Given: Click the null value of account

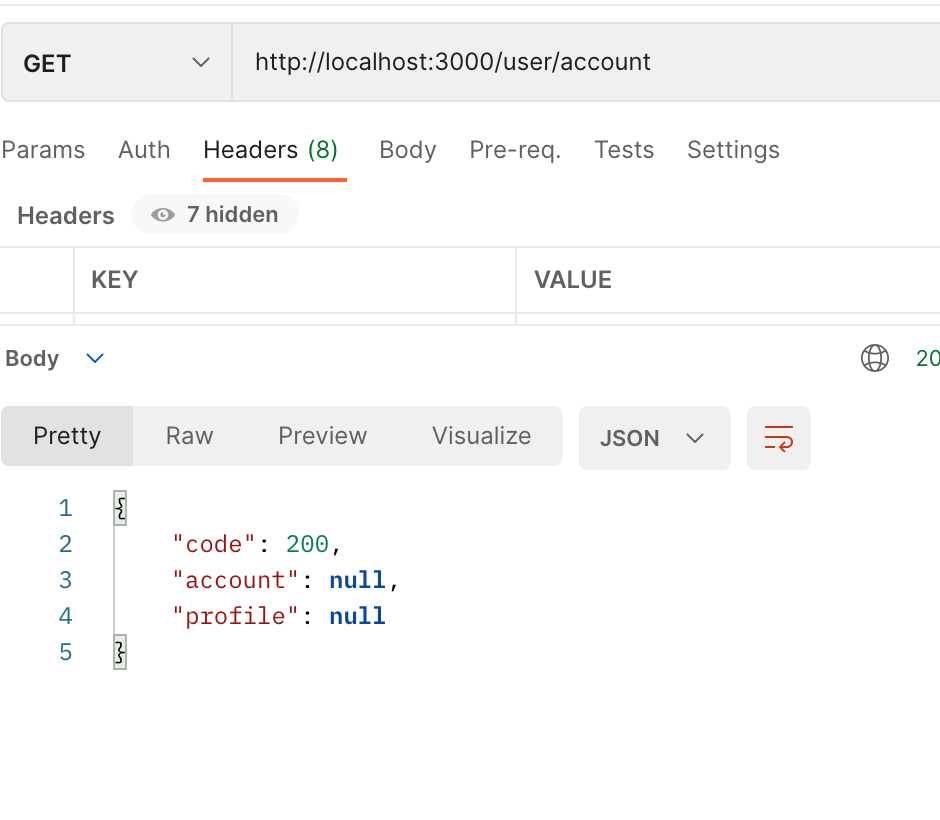Looking at the screenshot, I should coord(357,580).
